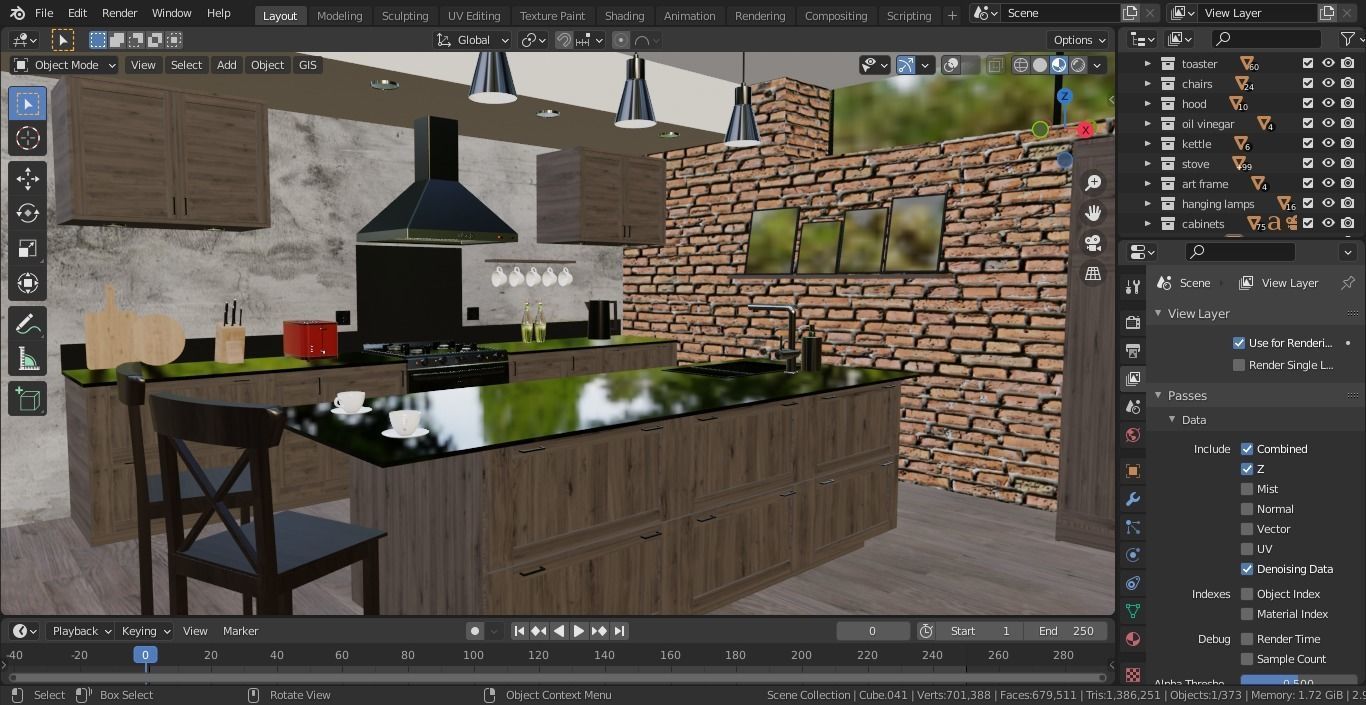The height and width of the screenshot is (705, 1366).
Task: Click the timeline playhead at frame 0
Action: tap(145, 655)
